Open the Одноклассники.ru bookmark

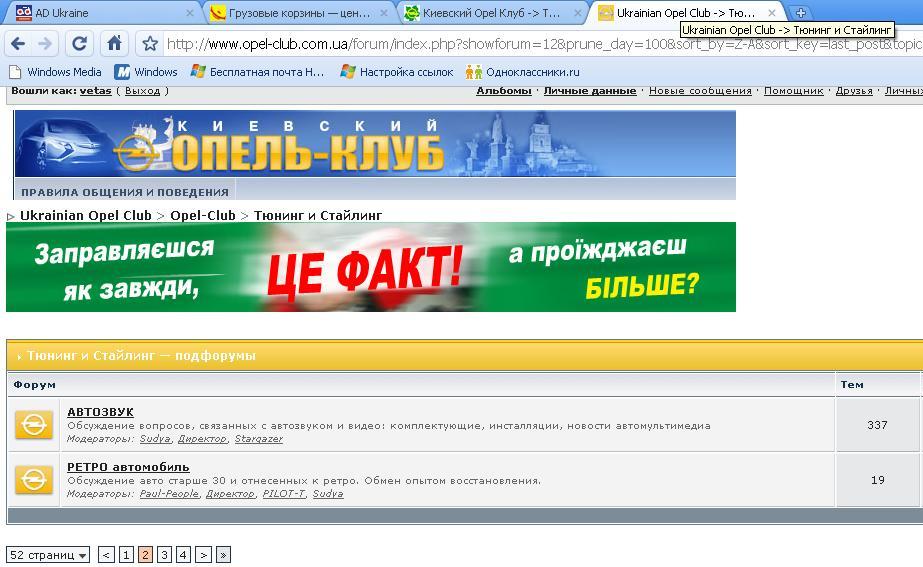tap(523, 72)
